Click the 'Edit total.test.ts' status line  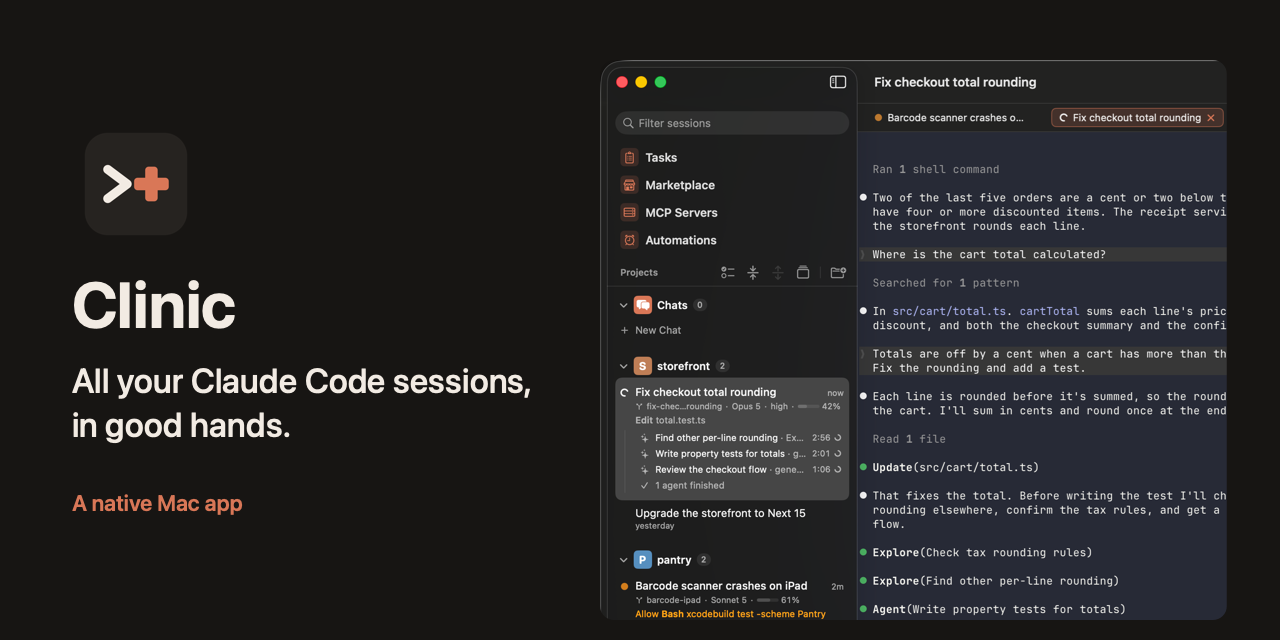pos(670,420)
